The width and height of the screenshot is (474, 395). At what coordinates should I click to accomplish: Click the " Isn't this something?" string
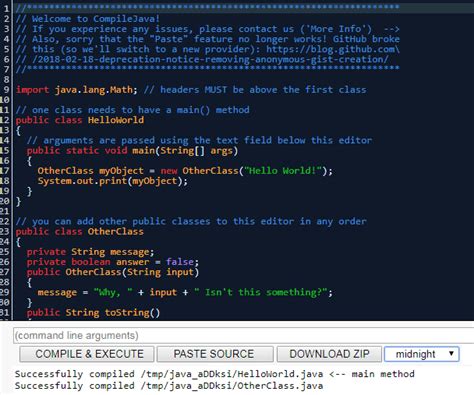pos(260,292)
